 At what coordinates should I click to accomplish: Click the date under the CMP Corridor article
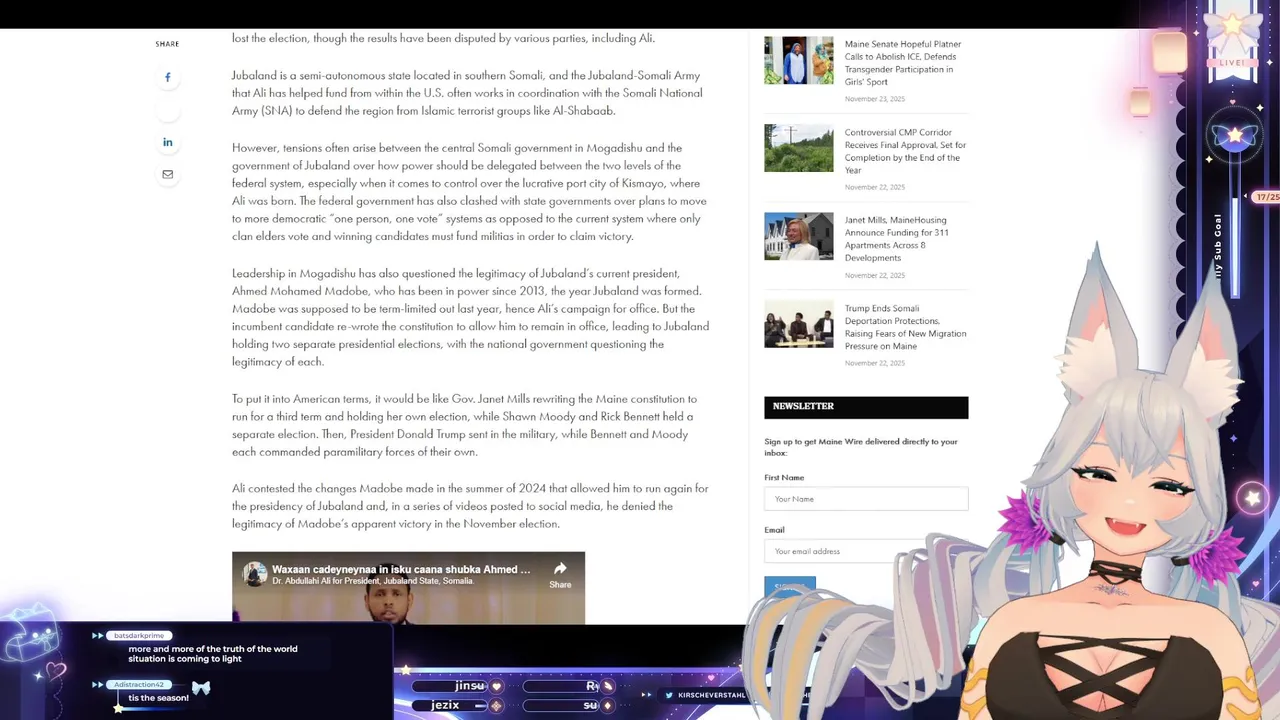coord(874,187)
